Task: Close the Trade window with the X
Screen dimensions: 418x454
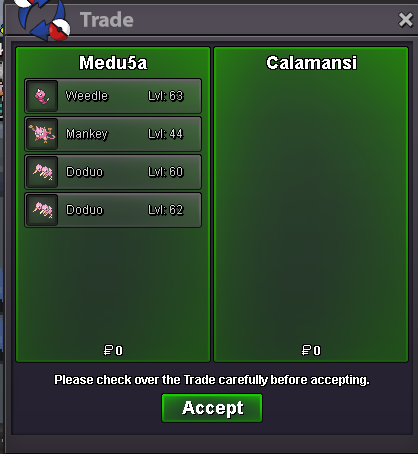Action: click(x=405, y=20)
